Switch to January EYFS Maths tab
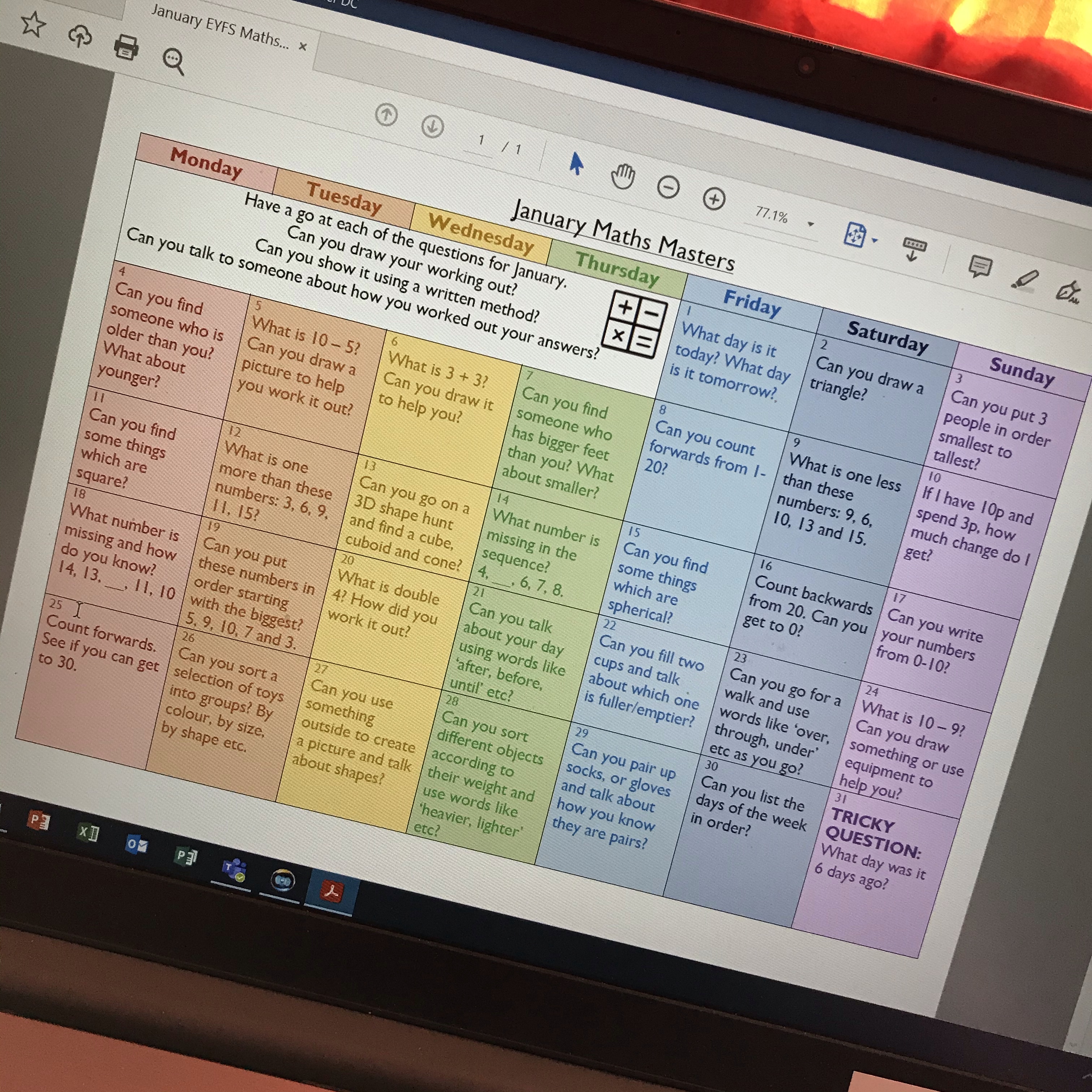The width and height of the screenshot is (1092, 1092). [220, 25]
